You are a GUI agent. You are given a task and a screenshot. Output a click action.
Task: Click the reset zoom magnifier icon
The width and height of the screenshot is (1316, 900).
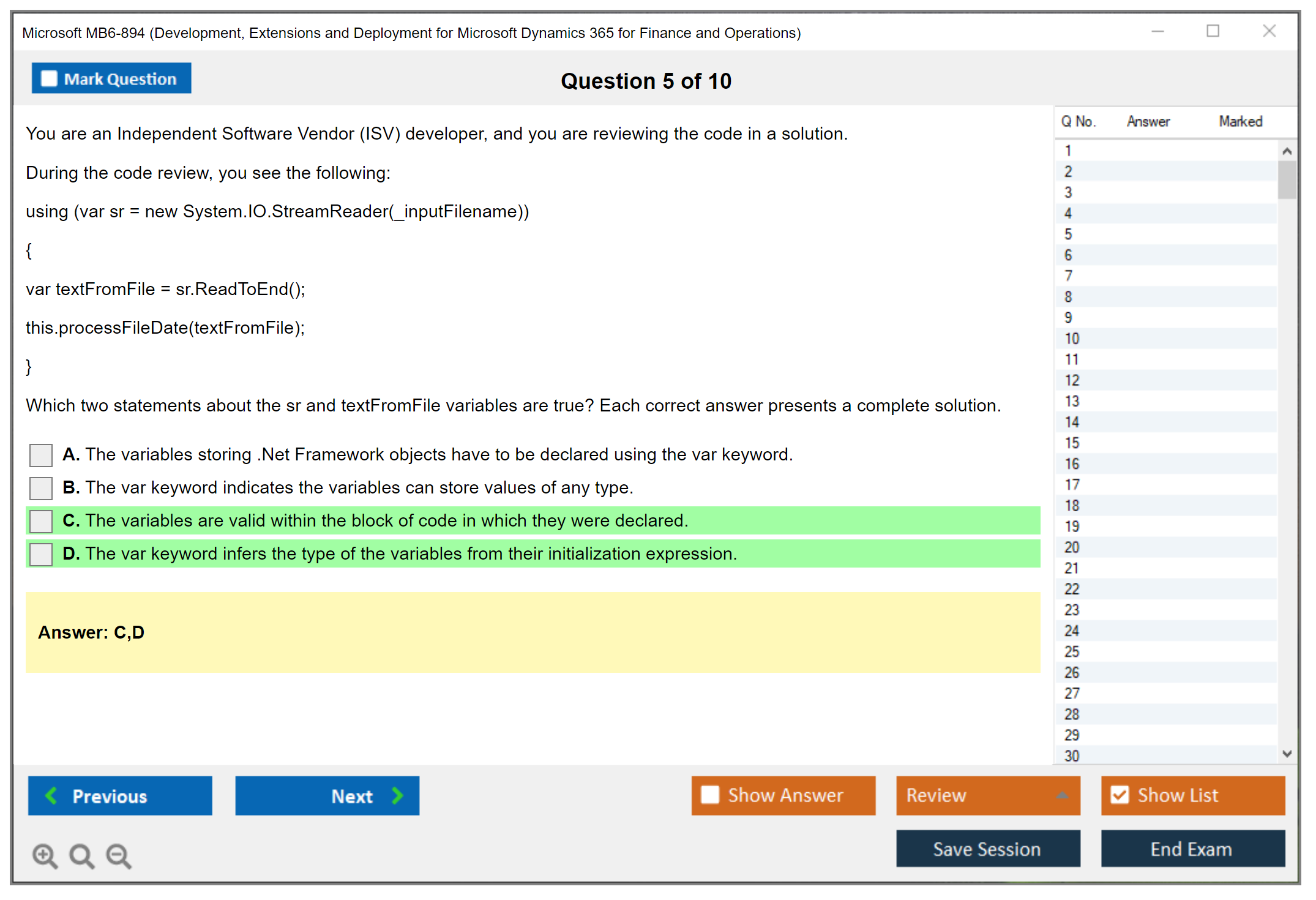tap(81, 855)
